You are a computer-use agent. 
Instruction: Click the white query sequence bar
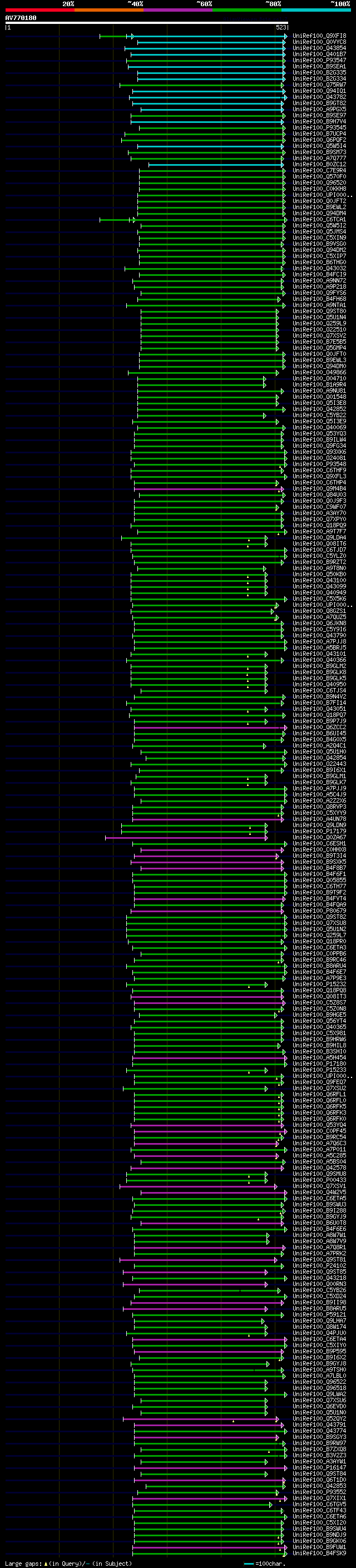[x=147, y=22]
